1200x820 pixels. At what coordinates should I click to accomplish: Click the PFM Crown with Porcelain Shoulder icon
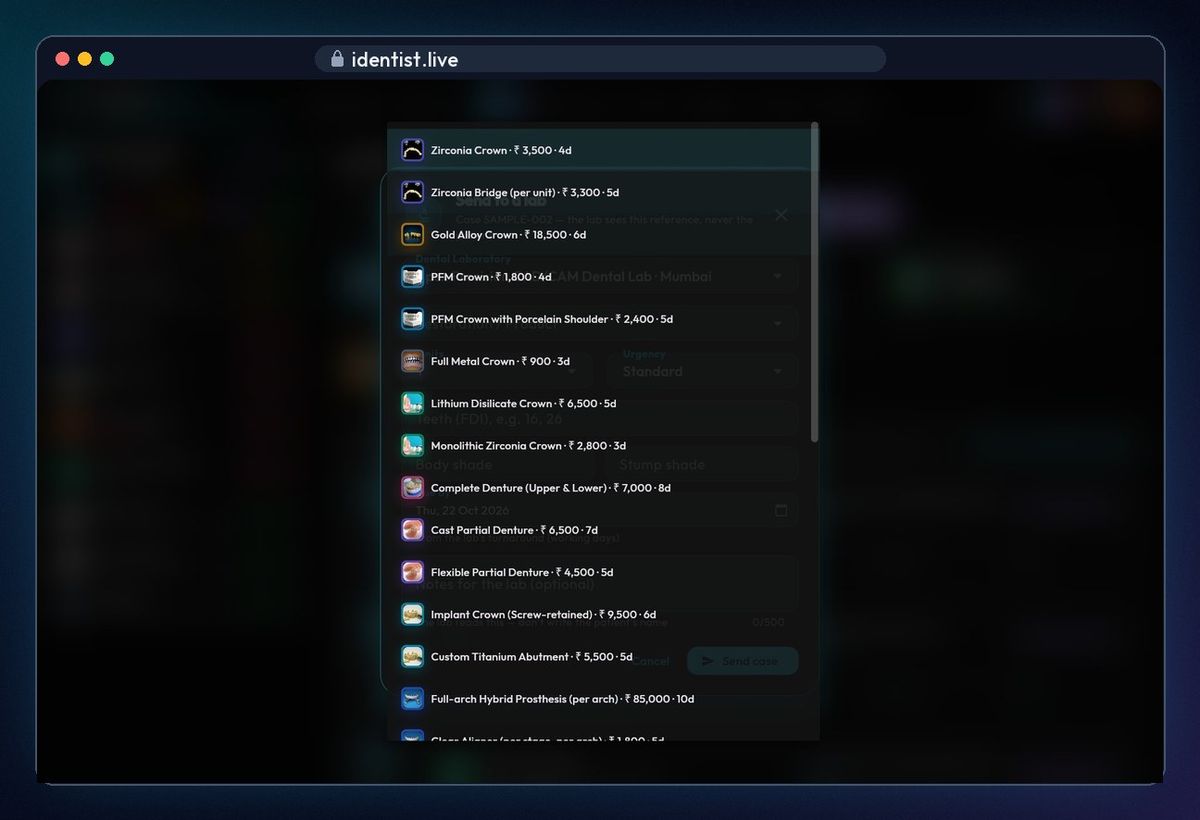pos(413,319)
